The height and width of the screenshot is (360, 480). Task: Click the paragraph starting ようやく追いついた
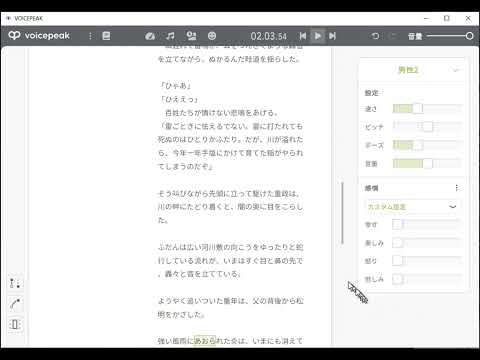pos(230,308)
